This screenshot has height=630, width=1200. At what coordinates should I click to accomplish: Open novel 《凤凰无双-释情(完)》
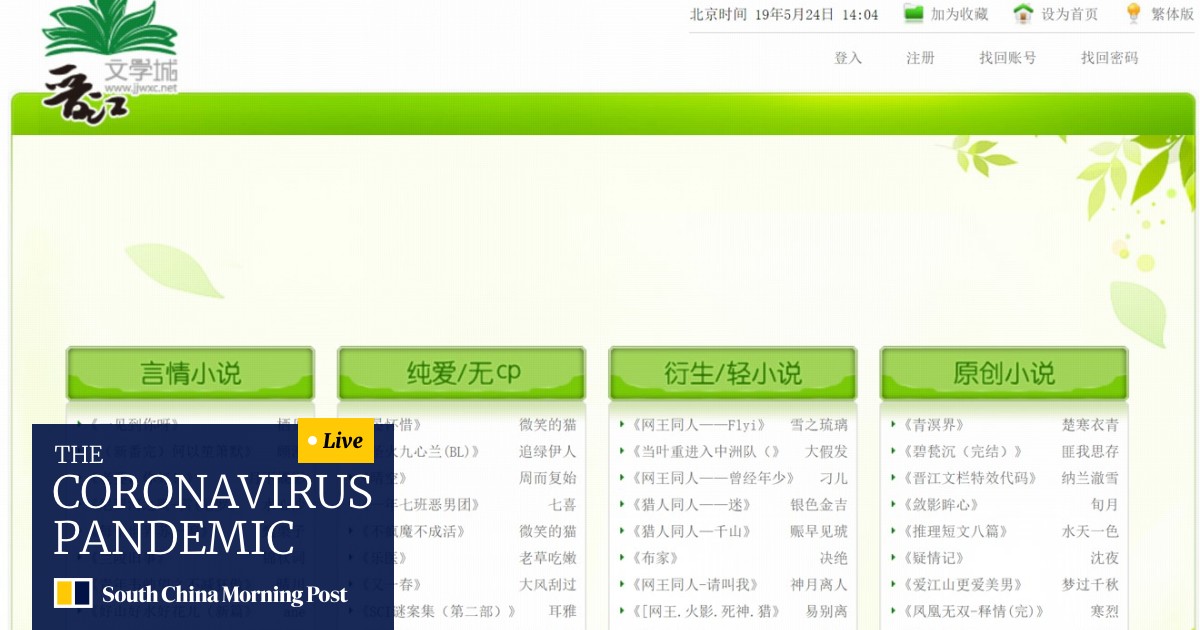972,611
